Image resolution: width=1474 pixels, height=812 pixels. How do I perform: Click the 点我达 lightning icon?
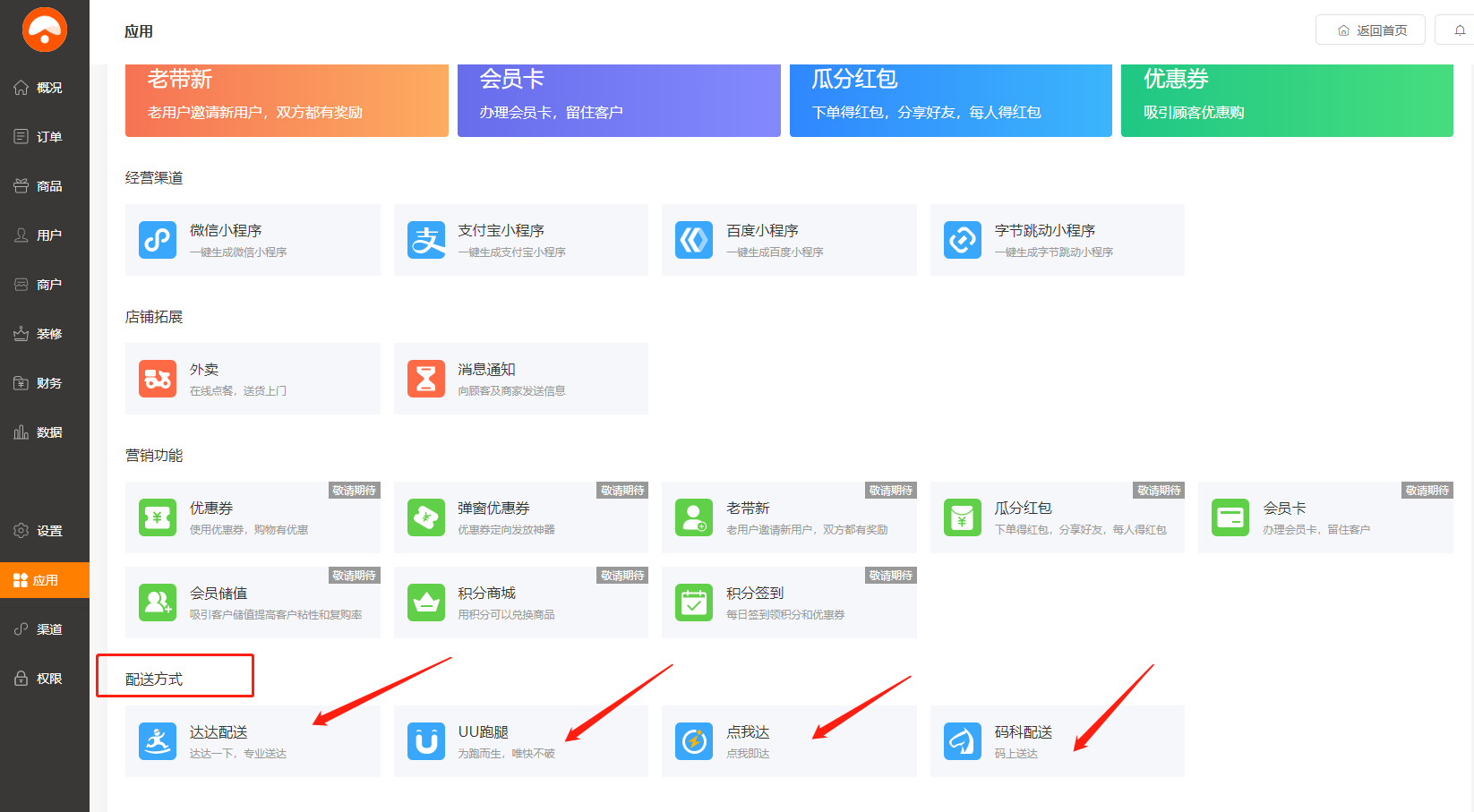694,741
